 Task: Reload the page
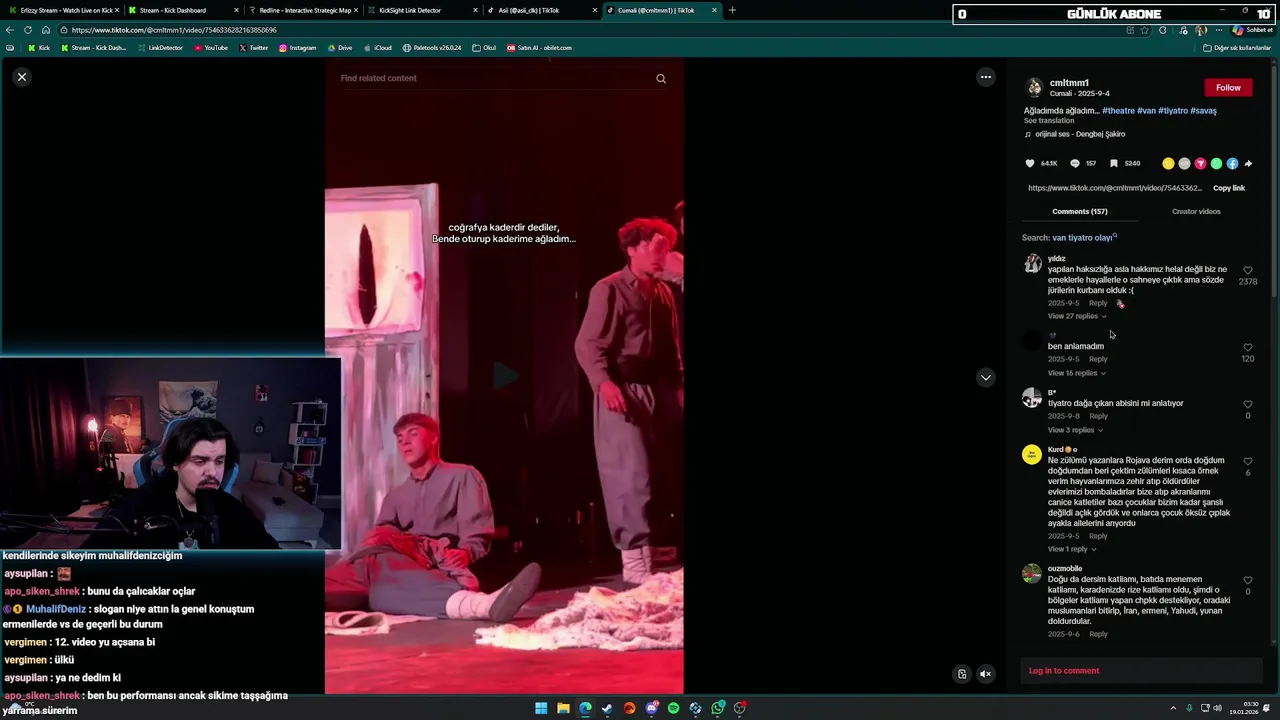pos(28,30)
